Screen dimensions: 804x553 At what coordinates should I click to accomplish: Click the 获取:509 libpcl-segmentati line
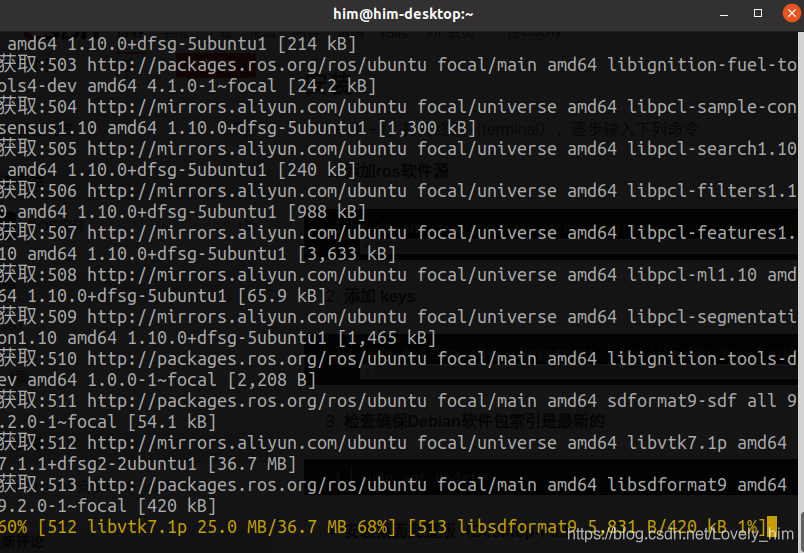[x=398, y=318]
